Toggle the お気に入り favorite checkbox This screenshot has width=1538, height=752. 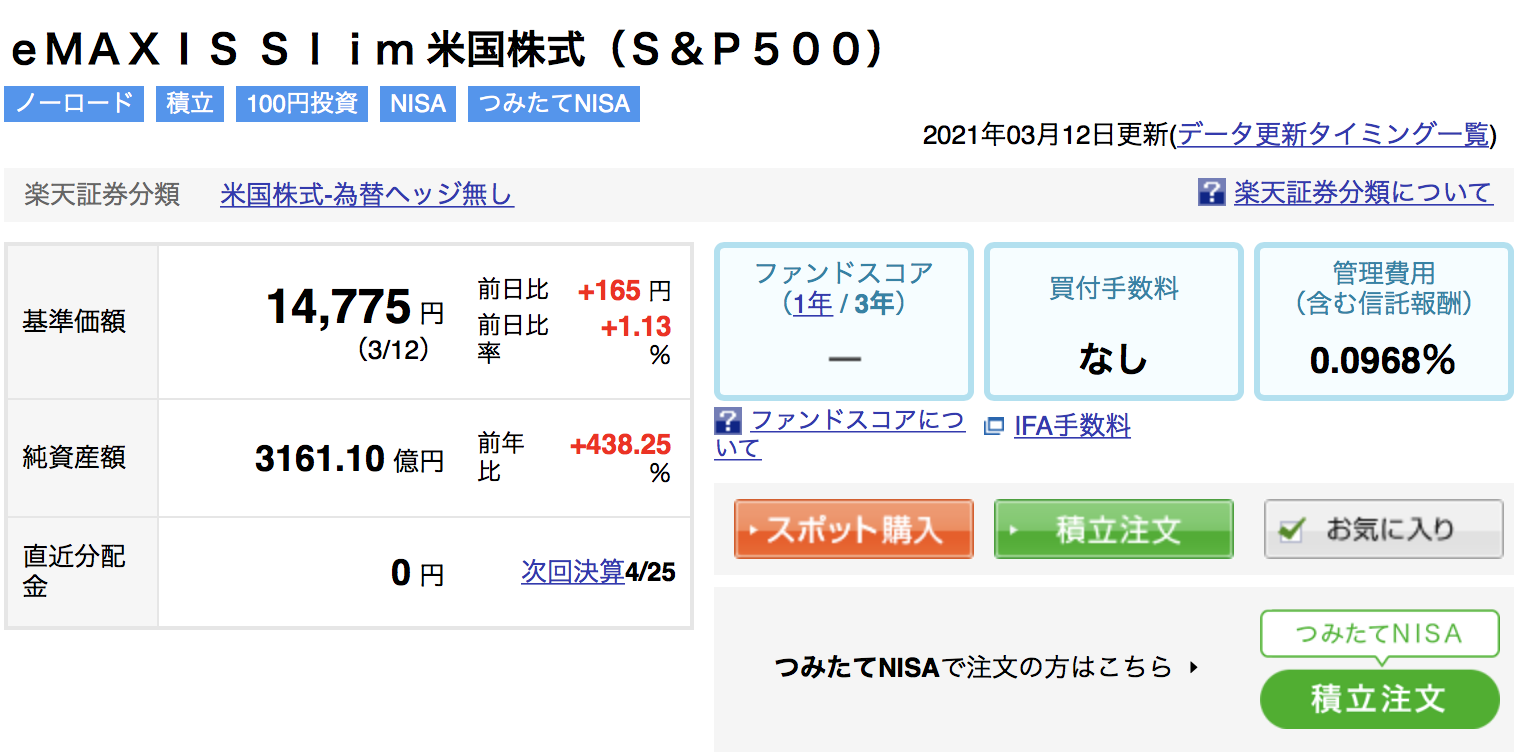[x=1291, y=530]
